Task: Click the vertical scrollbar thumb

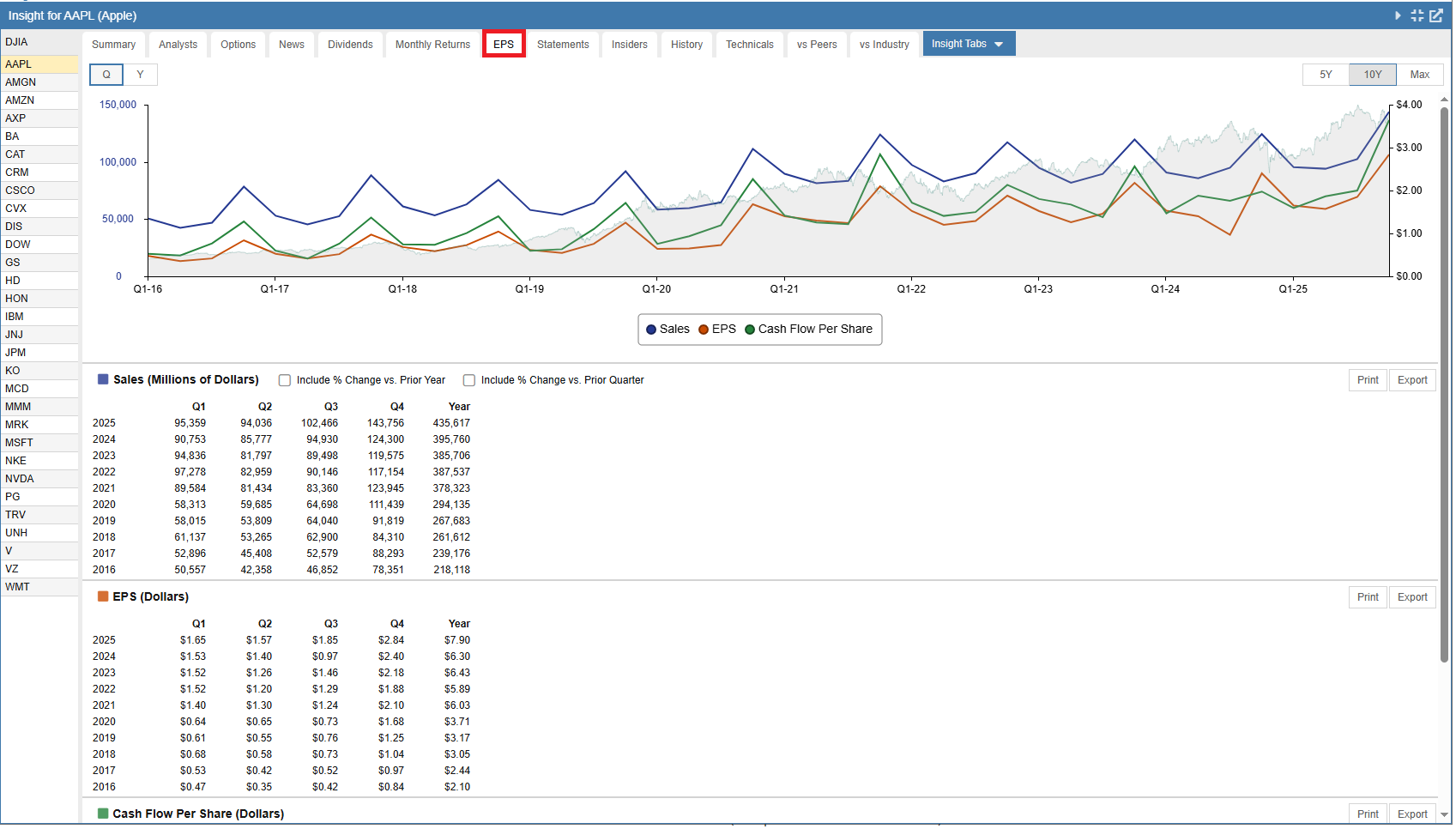Action: pos(1444,384)
